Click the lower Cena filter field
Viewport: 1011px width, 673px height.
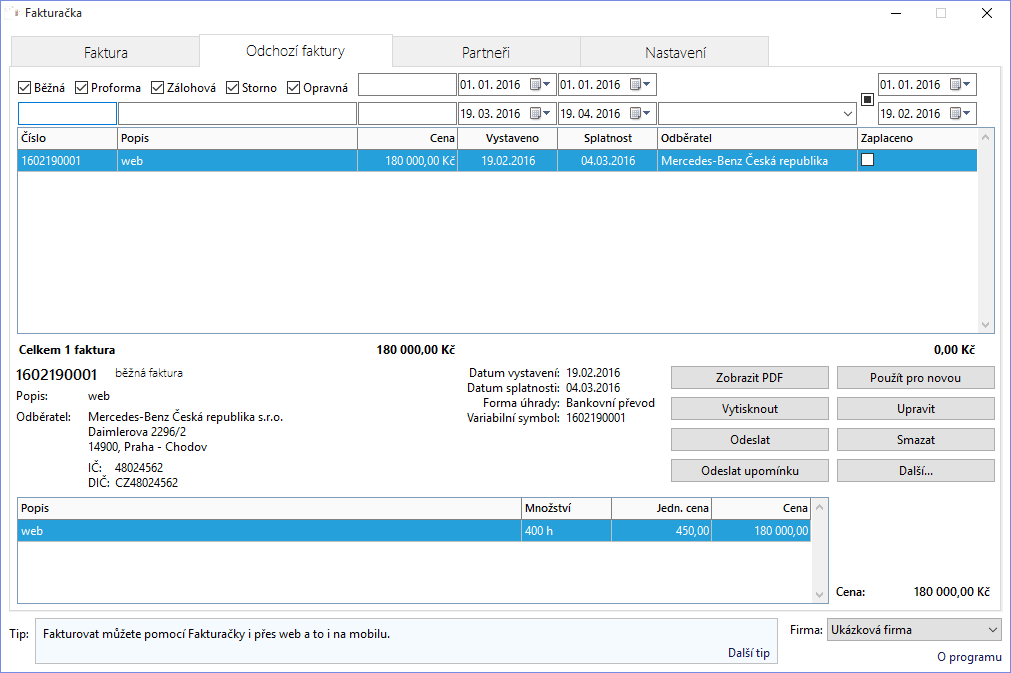407,113
